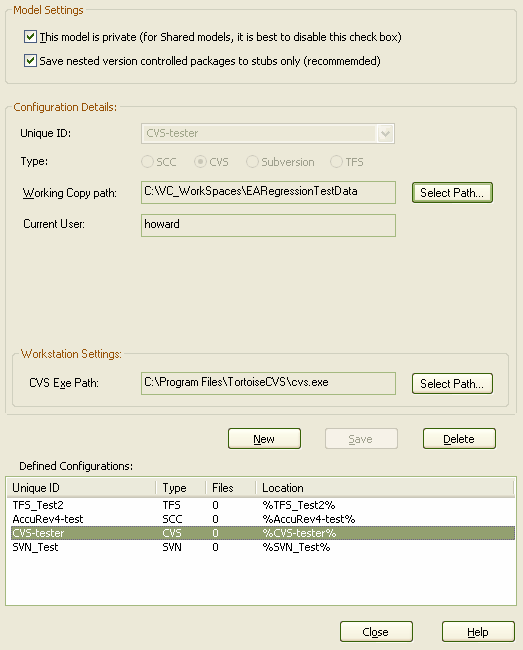Image resolution: width=523 pixels, height=650 pixels.
Task: Select the CVS type radio button
Action: tap(200, 162)
